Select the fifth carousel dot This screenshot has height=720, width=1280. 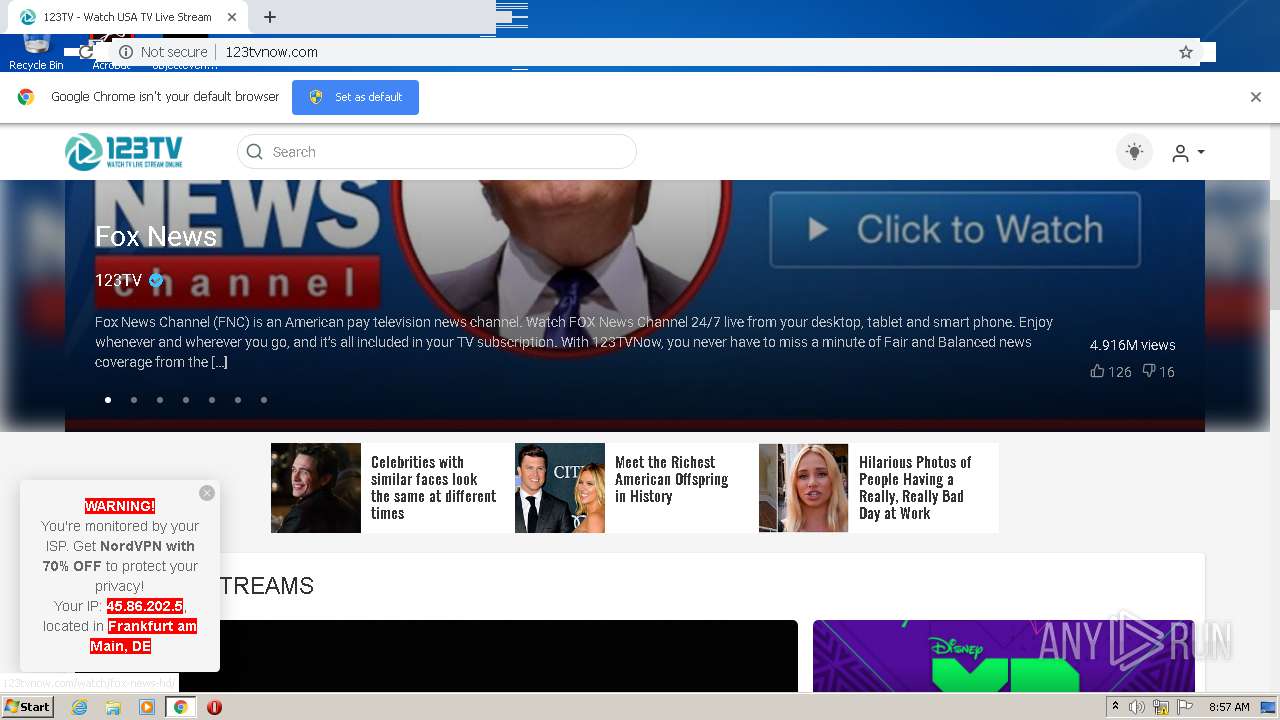pyautogui.click(x=212, y=400)
